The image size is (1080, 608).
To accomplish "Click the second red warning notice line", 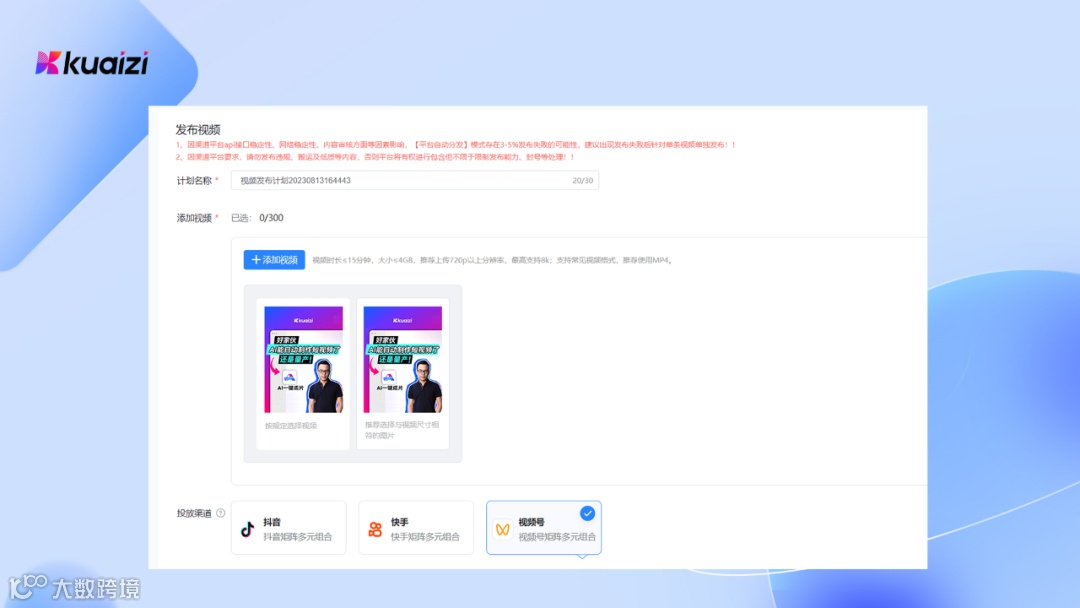I will (x=375, y=157).
